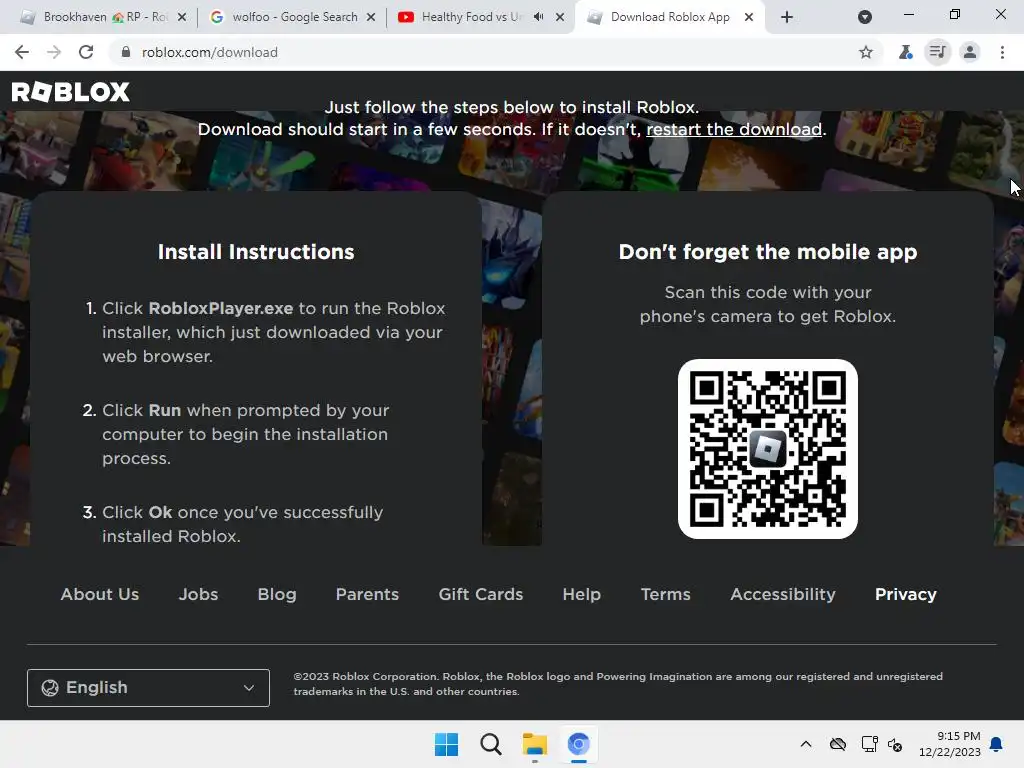Open Parents footer link
The height and width of the screenshot is (768, 1024).
(x=367, y=594)
